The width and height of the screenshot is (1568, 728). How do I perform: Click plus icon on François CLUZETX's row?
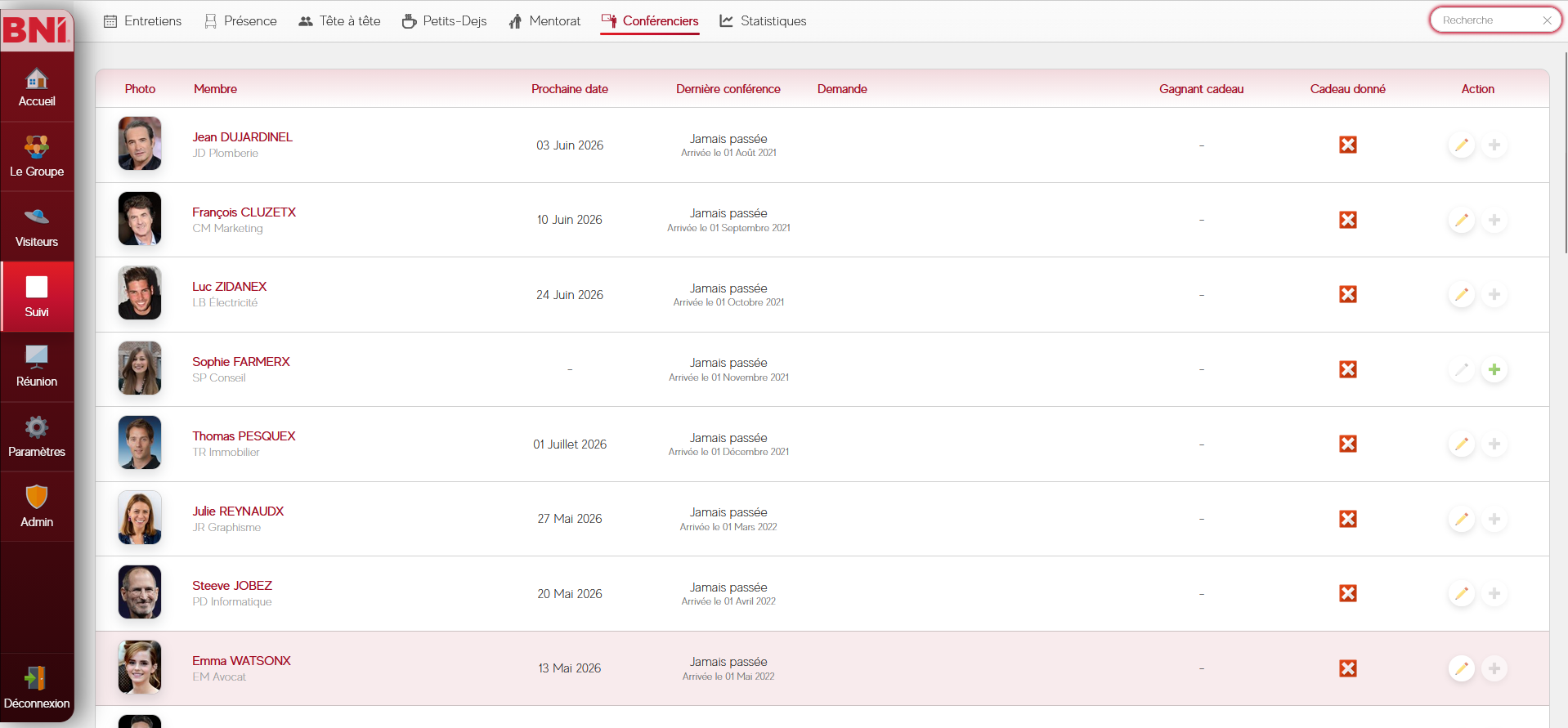click(x=1494, y=220)
